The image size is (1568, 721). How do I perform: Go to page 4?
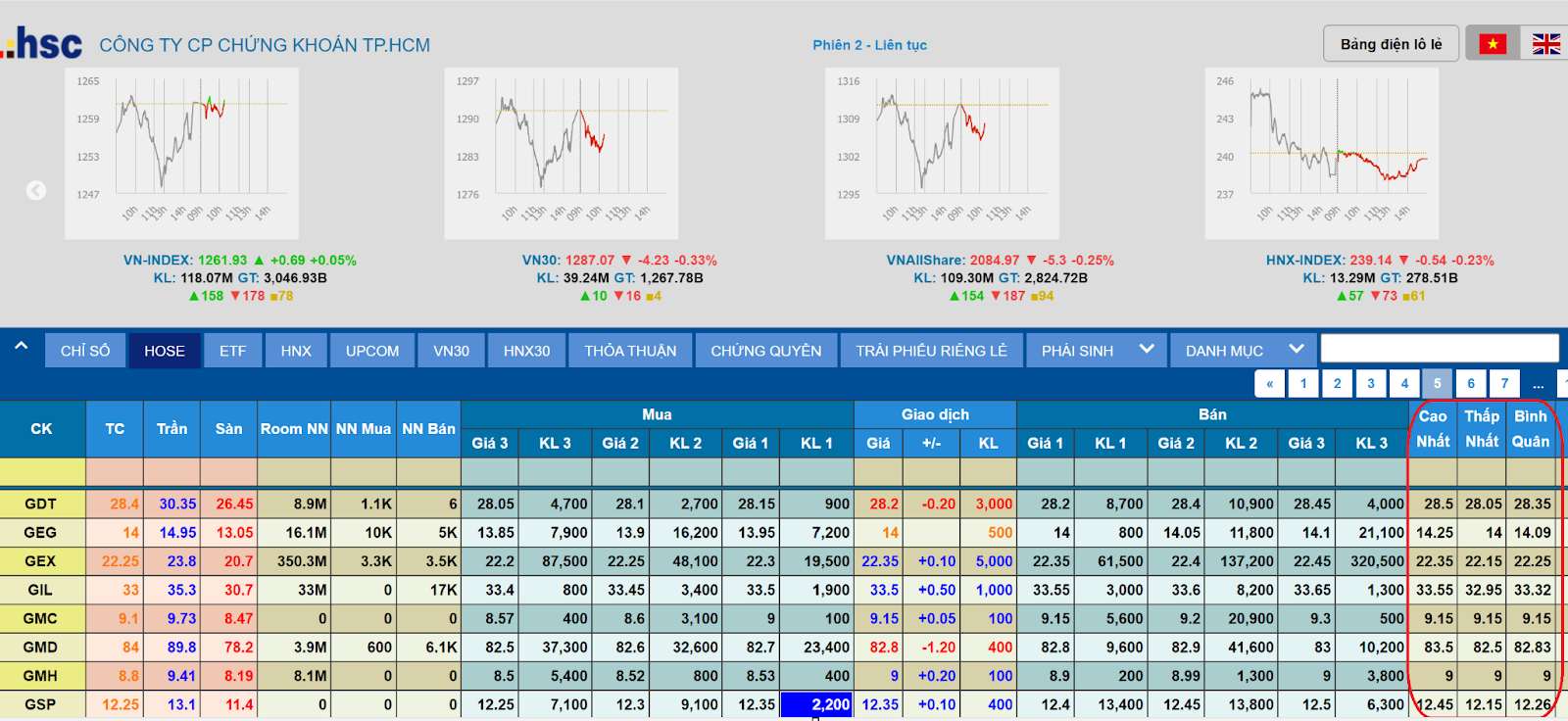1404,383
